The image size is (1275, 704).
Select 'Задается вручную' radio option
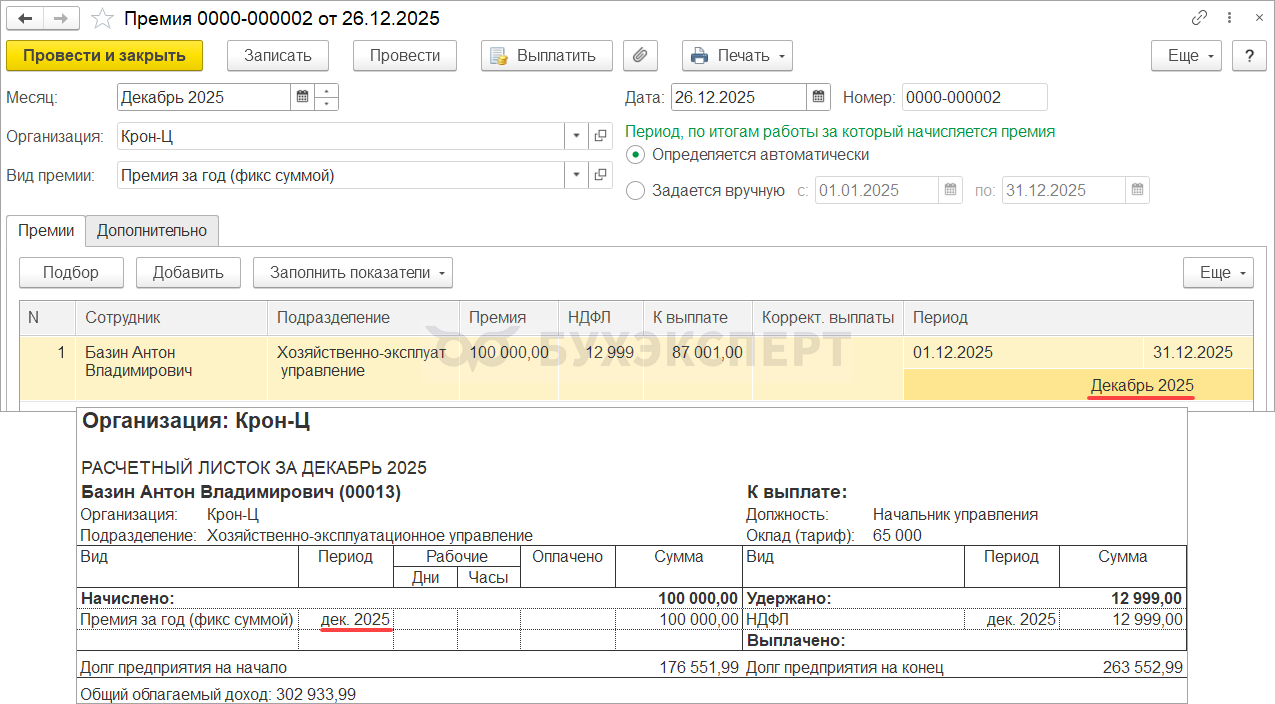[635, 191]
